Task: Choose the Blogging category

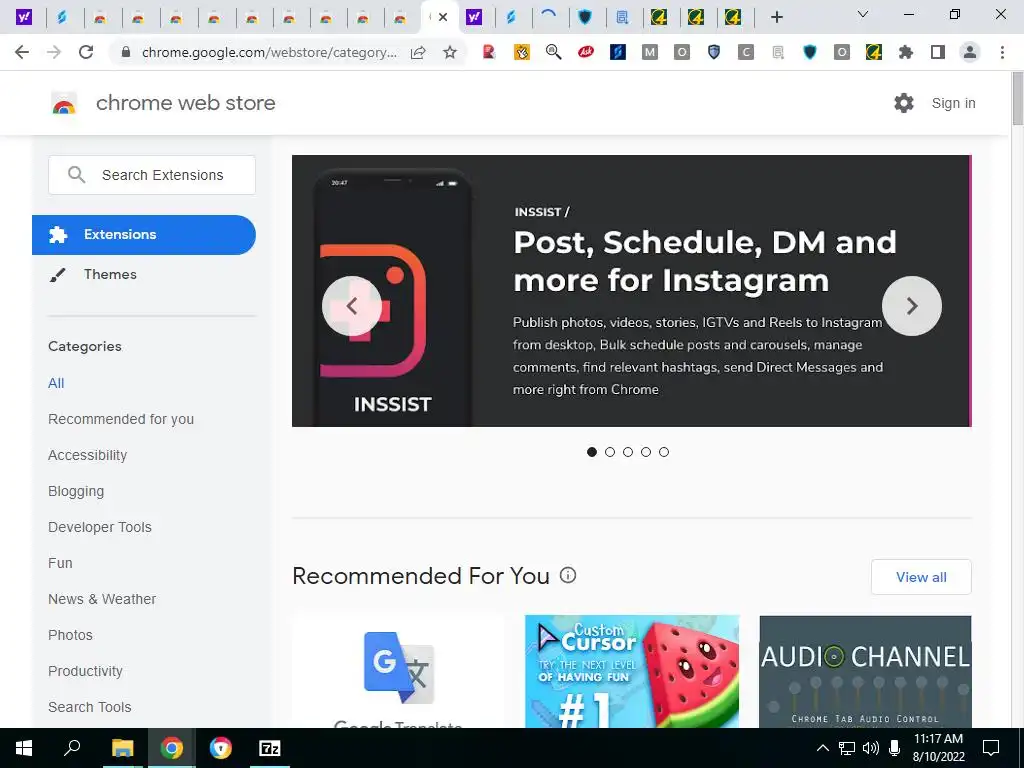Action: point(76,491)
